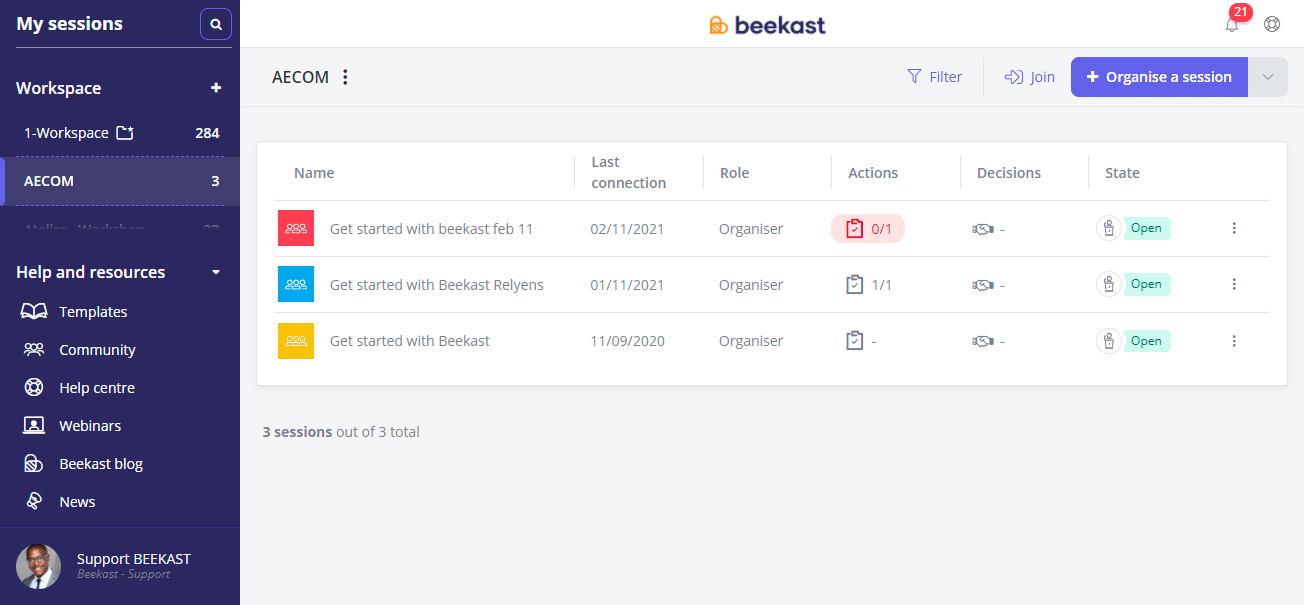The width and height of the screenshot is (1304, 605).
Task: Click the 0/1 actions badge
Action: tap(868, 228)
